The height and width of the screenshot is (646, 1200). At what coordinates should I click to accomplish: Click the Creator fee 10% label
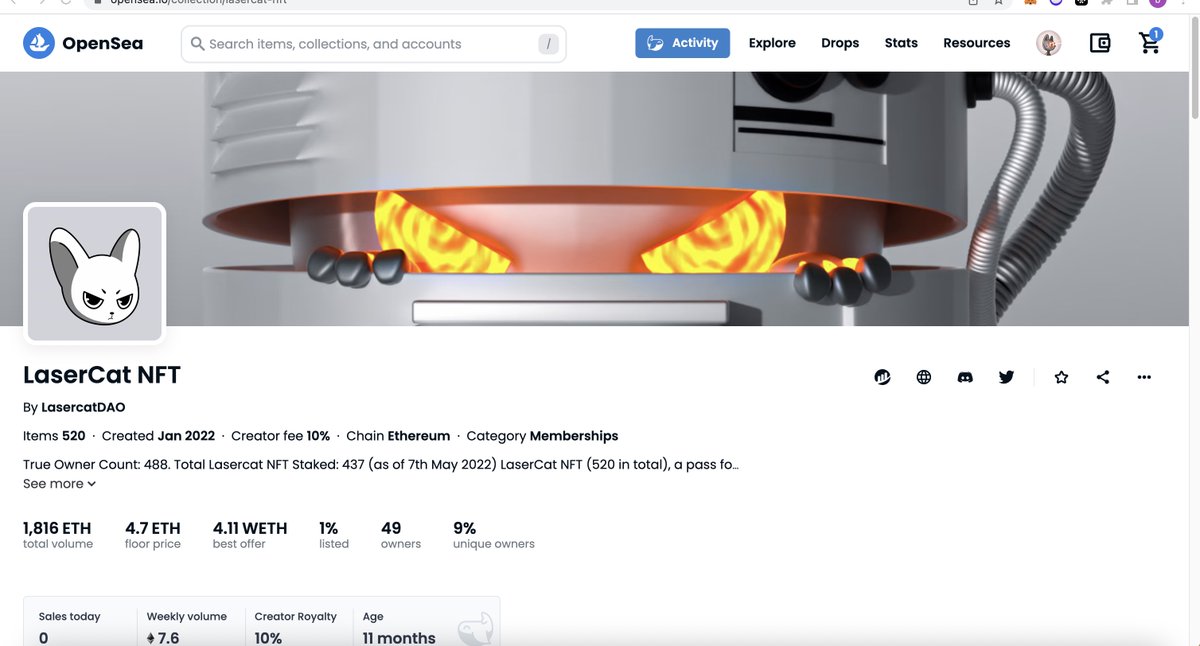(280, 436)
